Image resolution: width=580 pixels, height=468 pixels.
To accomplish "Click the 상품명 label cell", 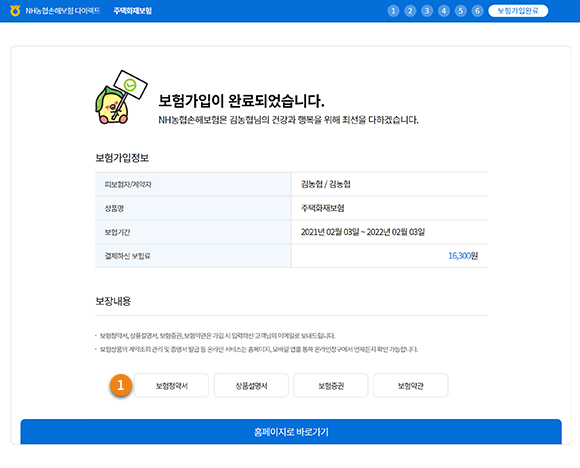I will [x=193, y=208].
